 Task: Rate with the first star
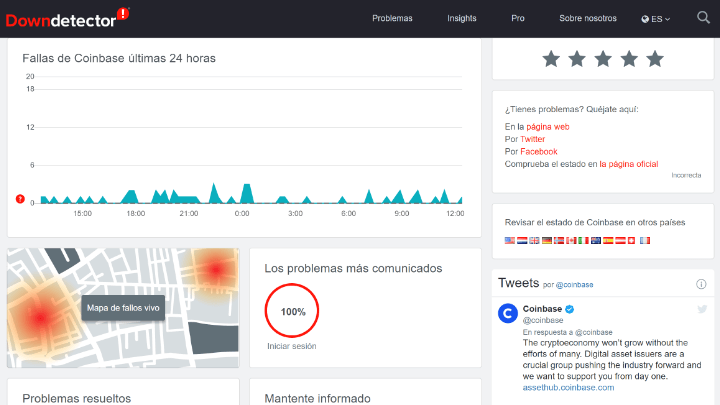pyautogui.click(x=551, y=59)
